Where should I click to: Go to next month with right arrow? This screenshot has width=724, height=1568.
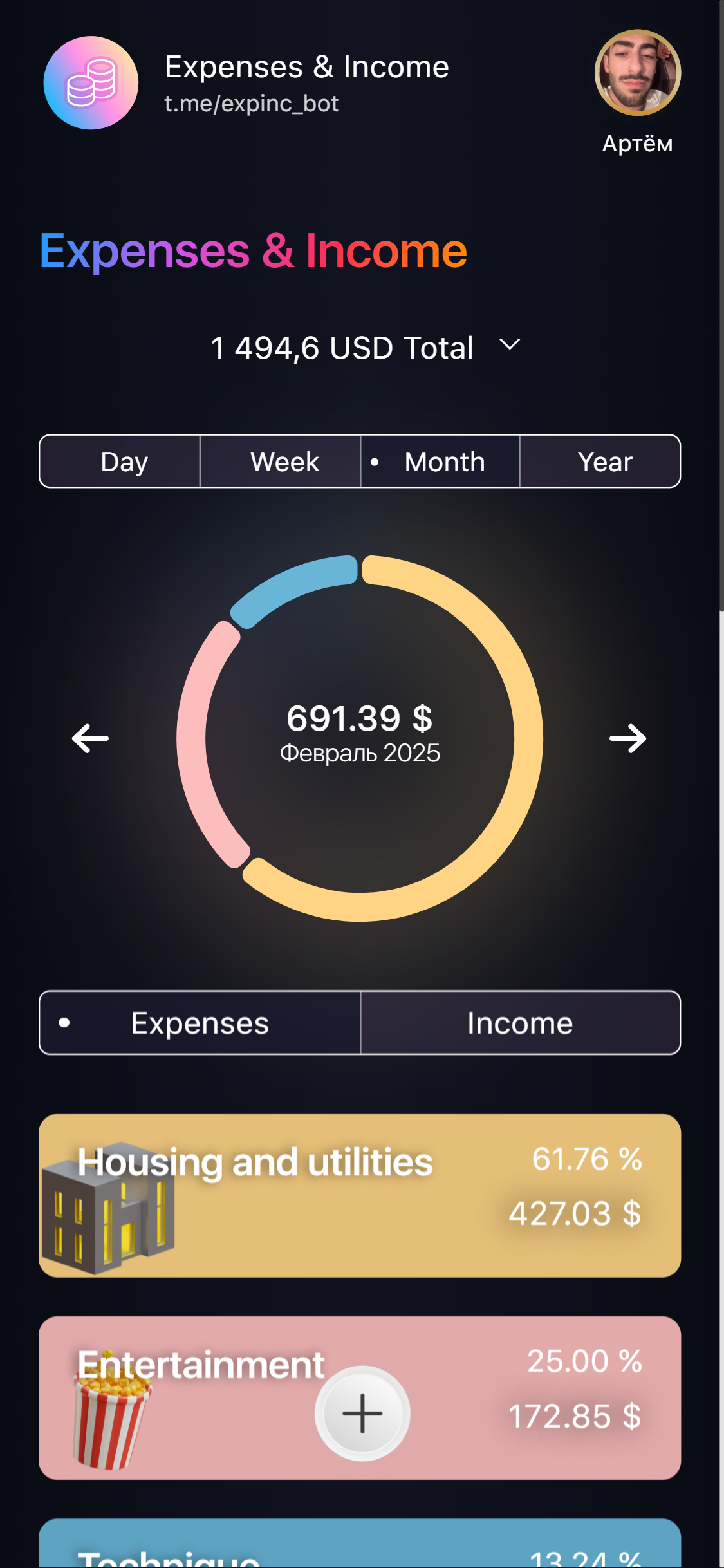point(627,738)
